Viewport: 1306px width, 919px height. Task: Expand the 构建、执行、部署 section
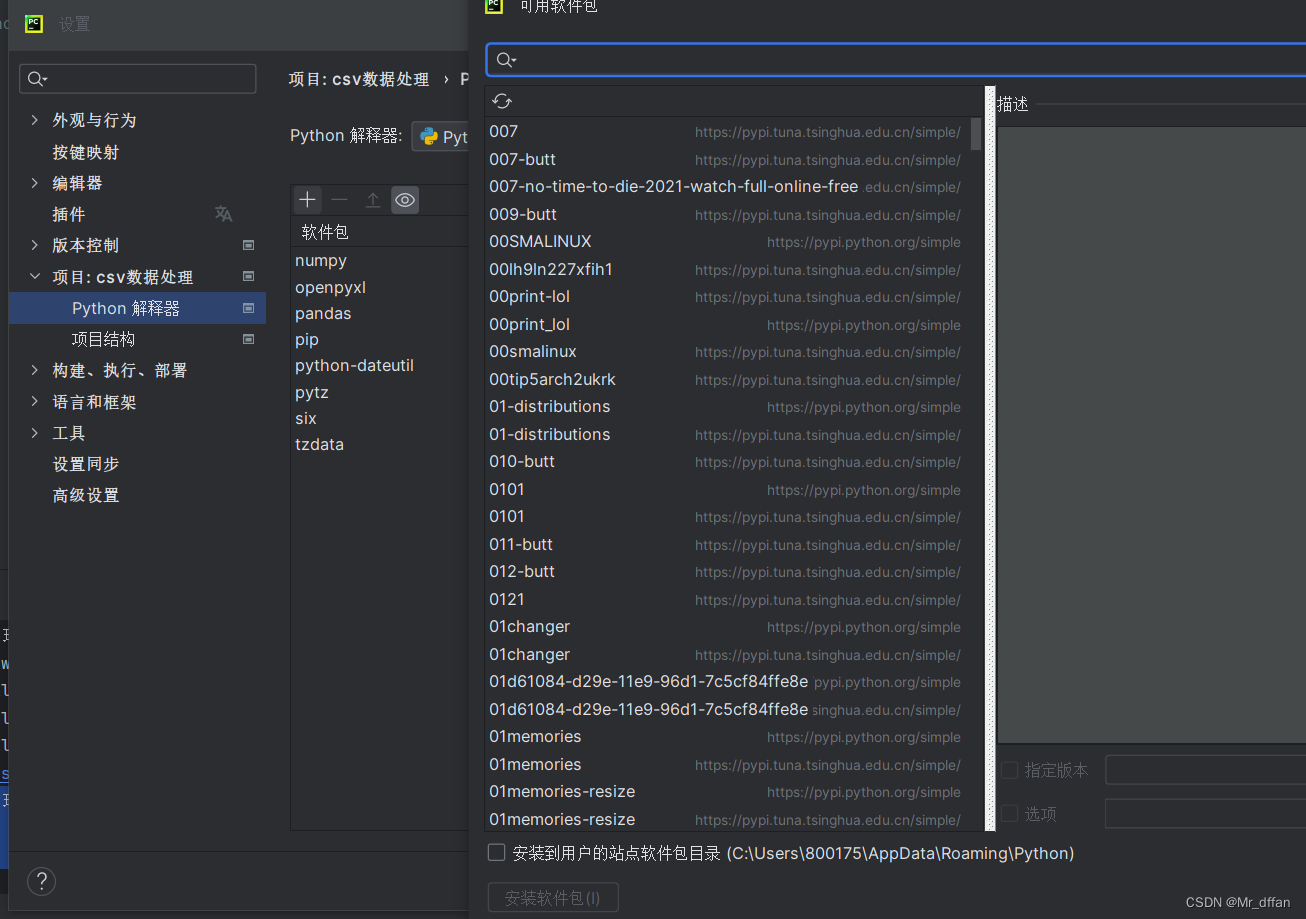pyautogui.click(x=35, y=370)
